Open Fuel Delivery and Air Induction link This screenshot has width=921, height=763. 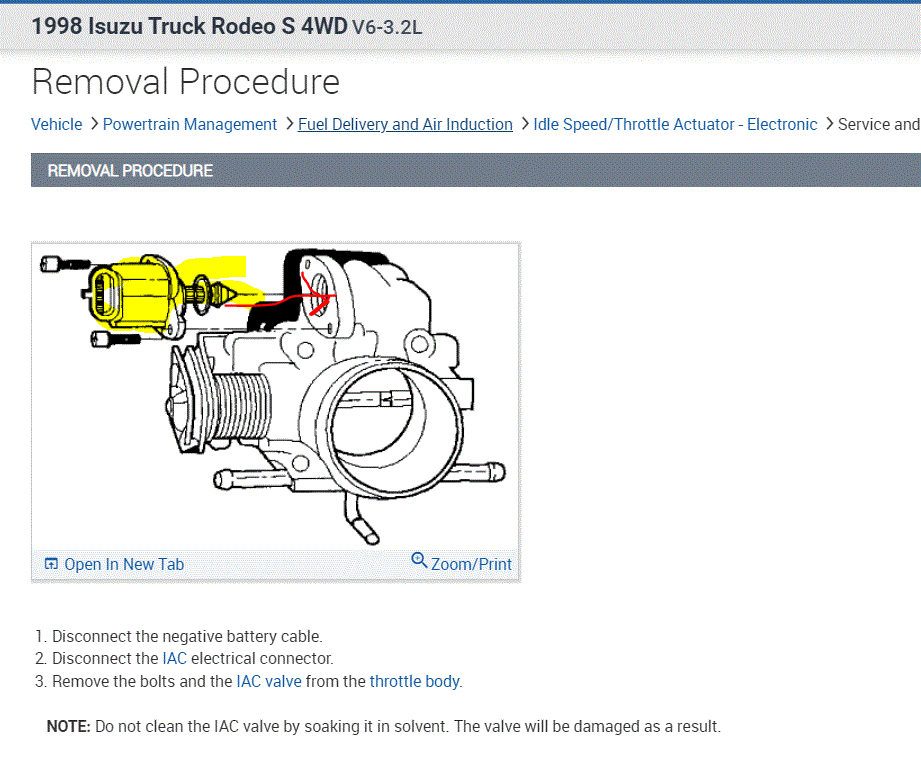coord(405,125)
